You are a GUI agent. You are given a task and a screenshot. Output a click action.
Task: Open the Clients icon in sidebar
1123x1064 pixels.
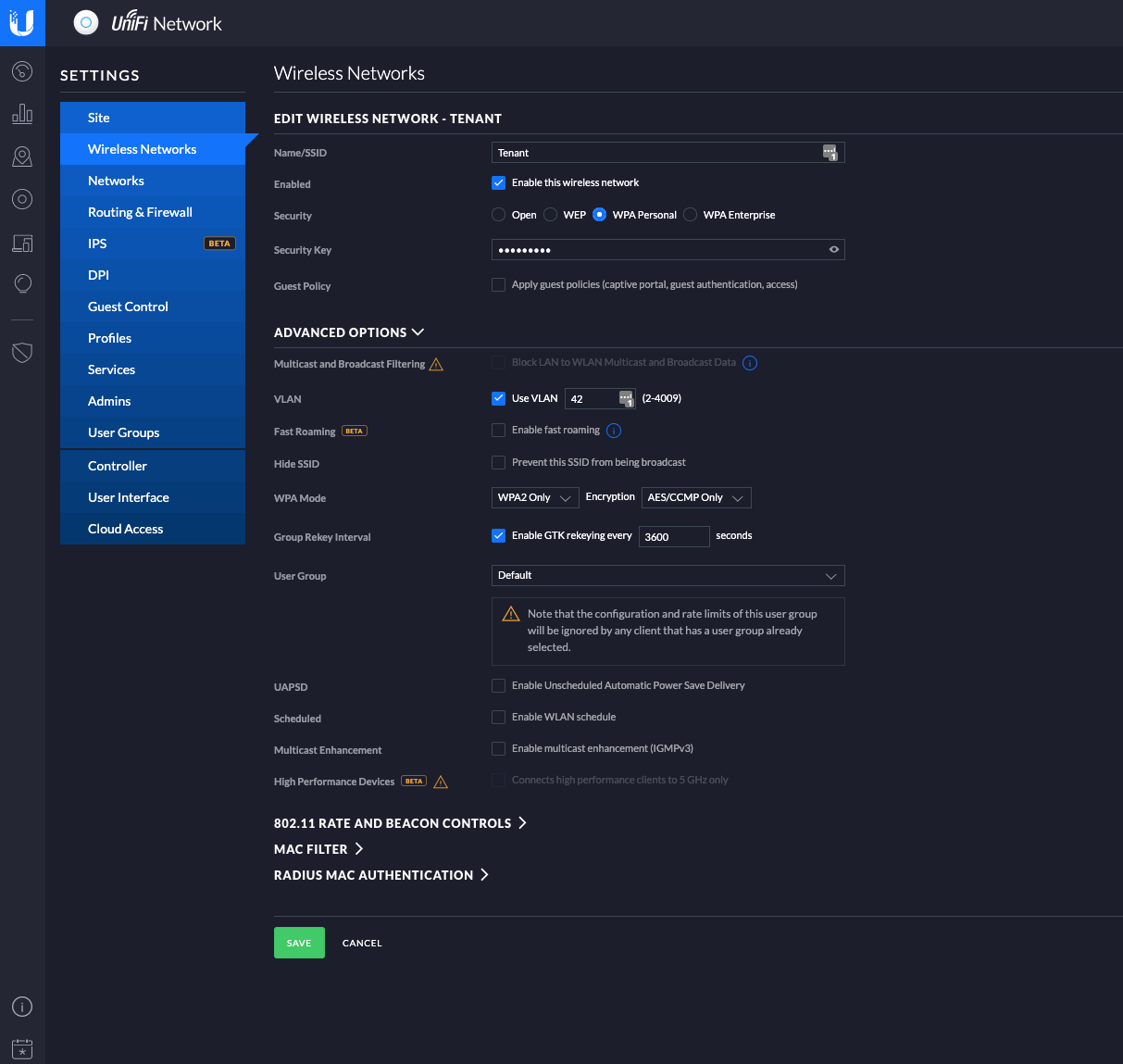22,243
